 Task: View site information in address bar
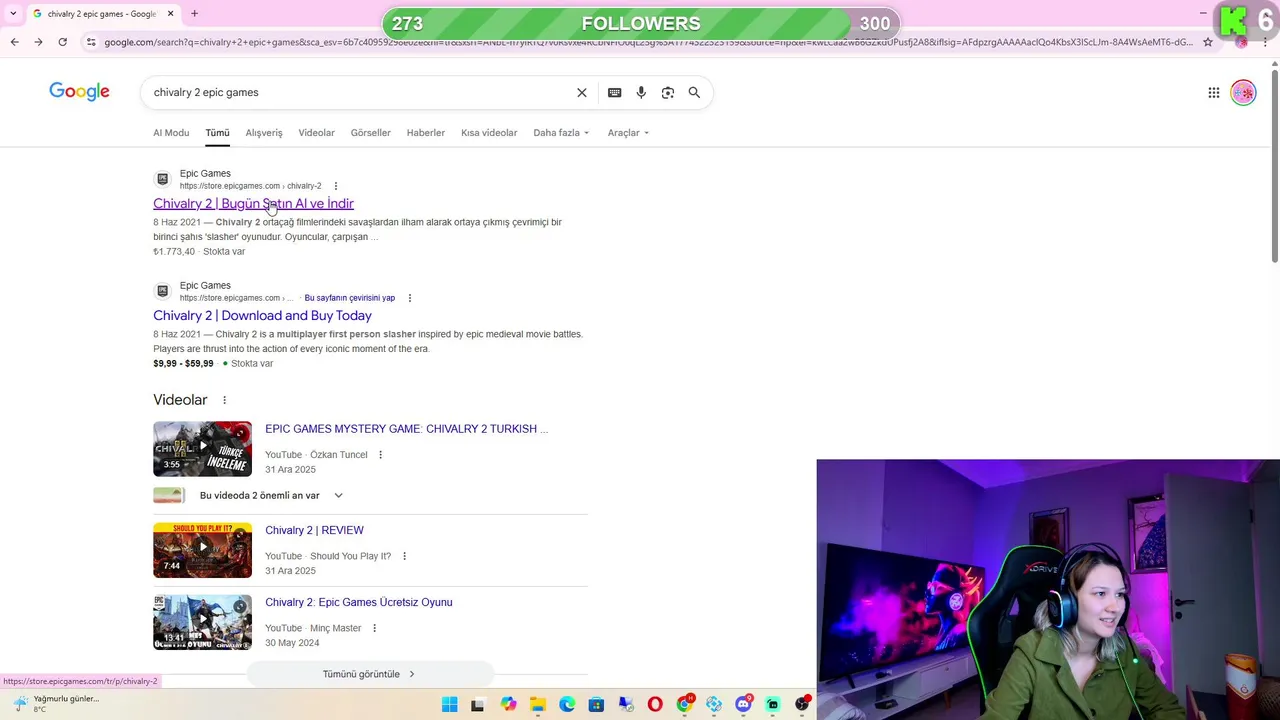click(x=91, y=42)
